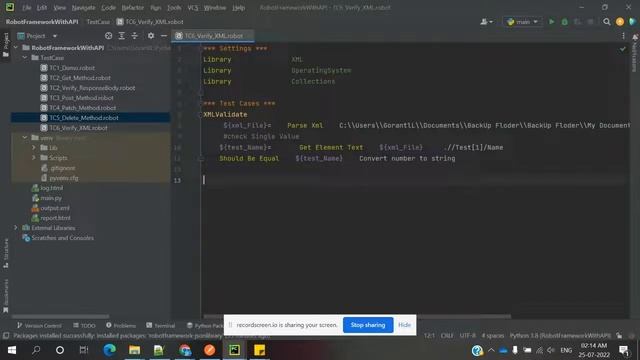Select TC6_Verify_XML.robot in project tree
The height and width of the screenshot is (360, 640).
[x=78, y=128]
